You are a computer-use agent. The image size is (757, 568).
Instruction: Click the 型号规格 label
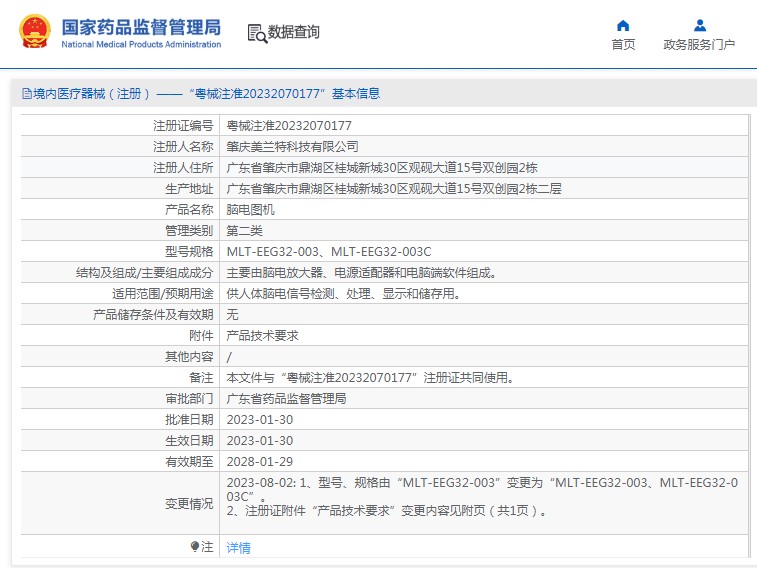189,252
